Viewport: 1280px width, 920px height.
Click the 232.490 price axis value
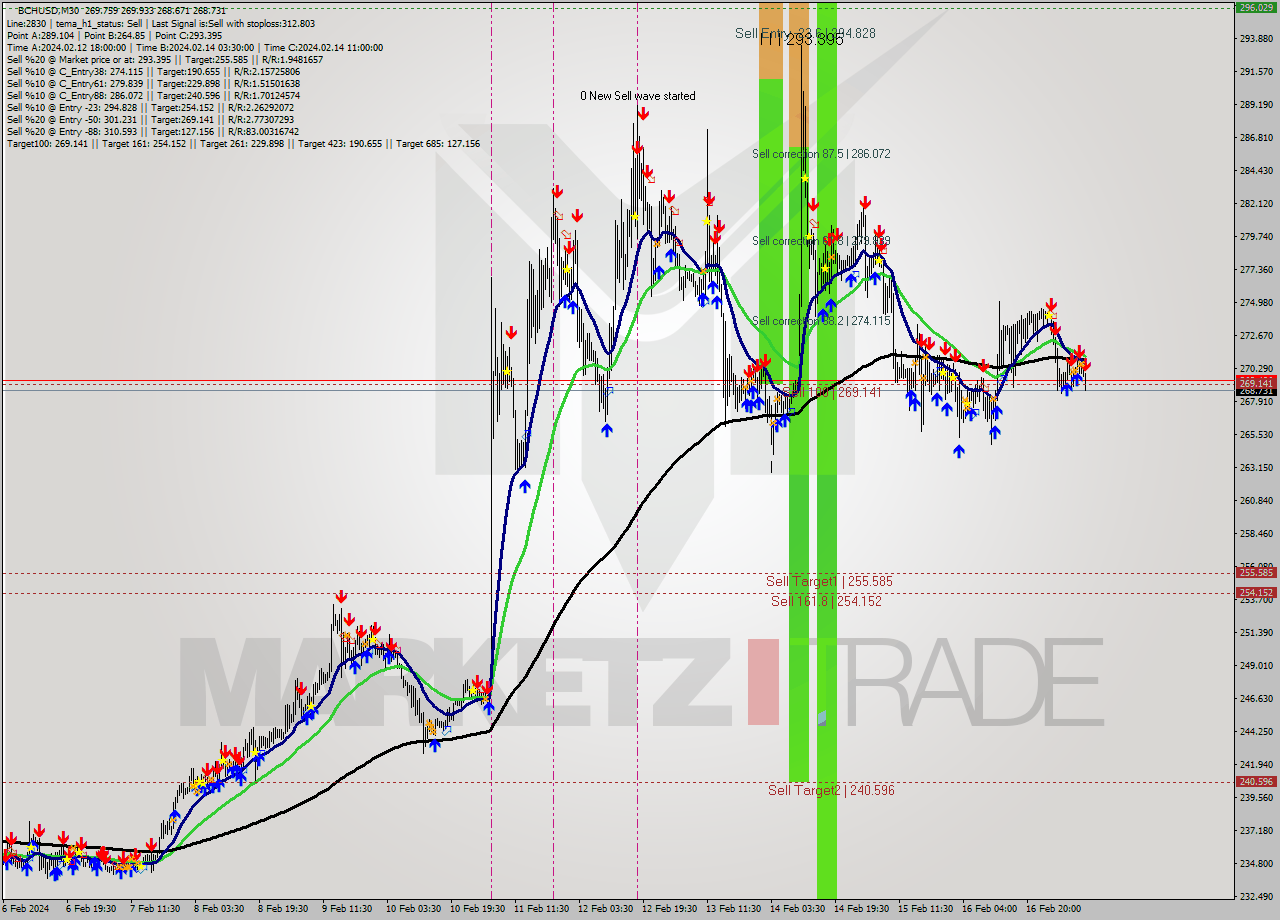[1256, 897]
